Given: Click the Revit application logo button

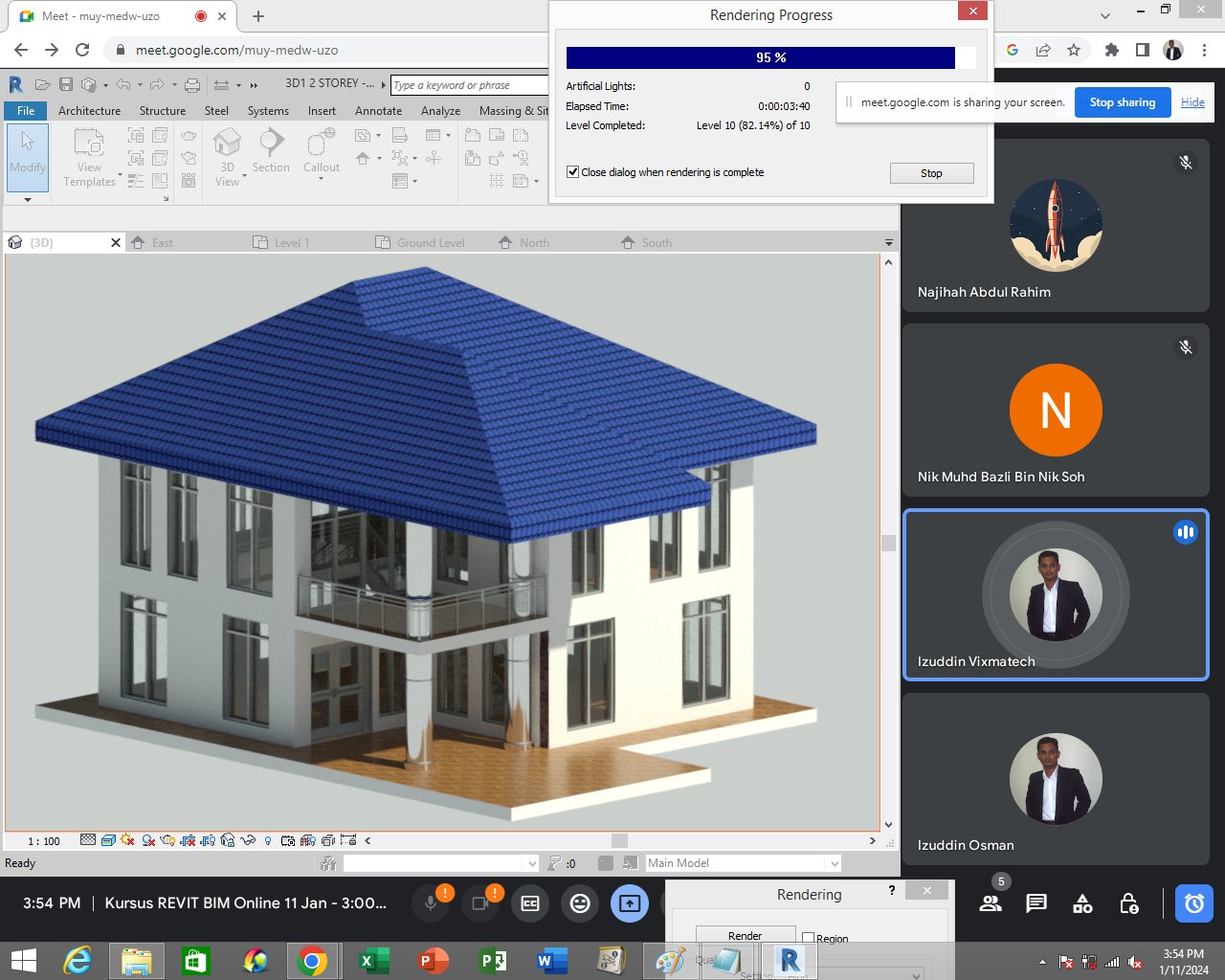Looking at the screenshot, I should [x=15, y=84].
